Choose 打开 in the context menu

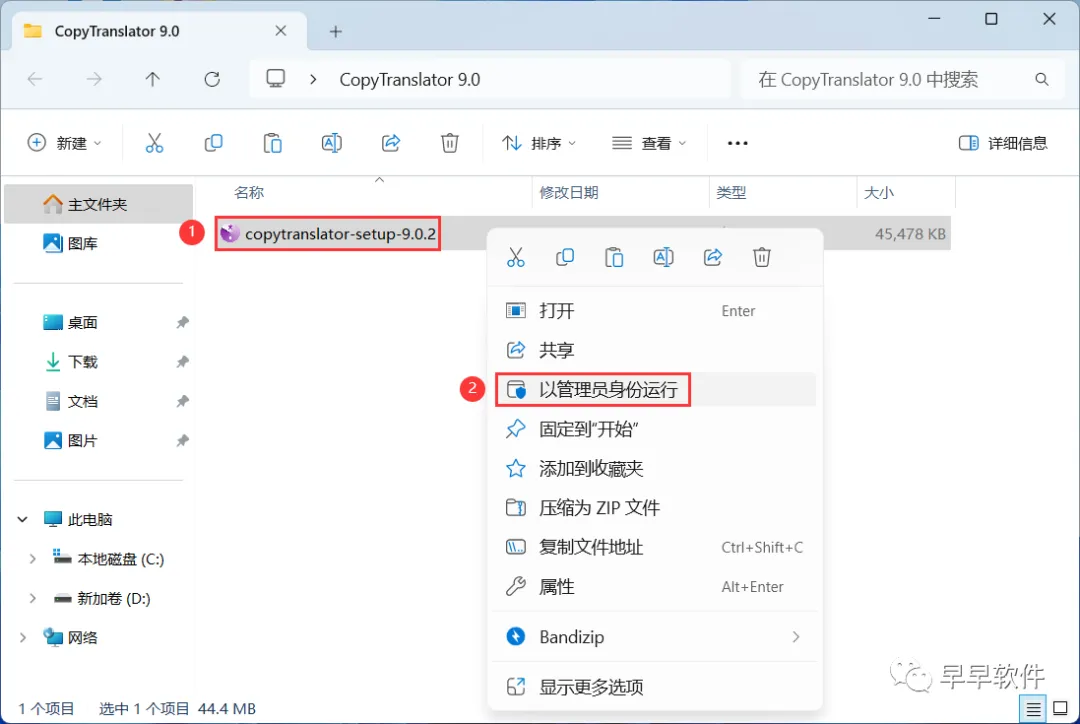click(655, 311)
